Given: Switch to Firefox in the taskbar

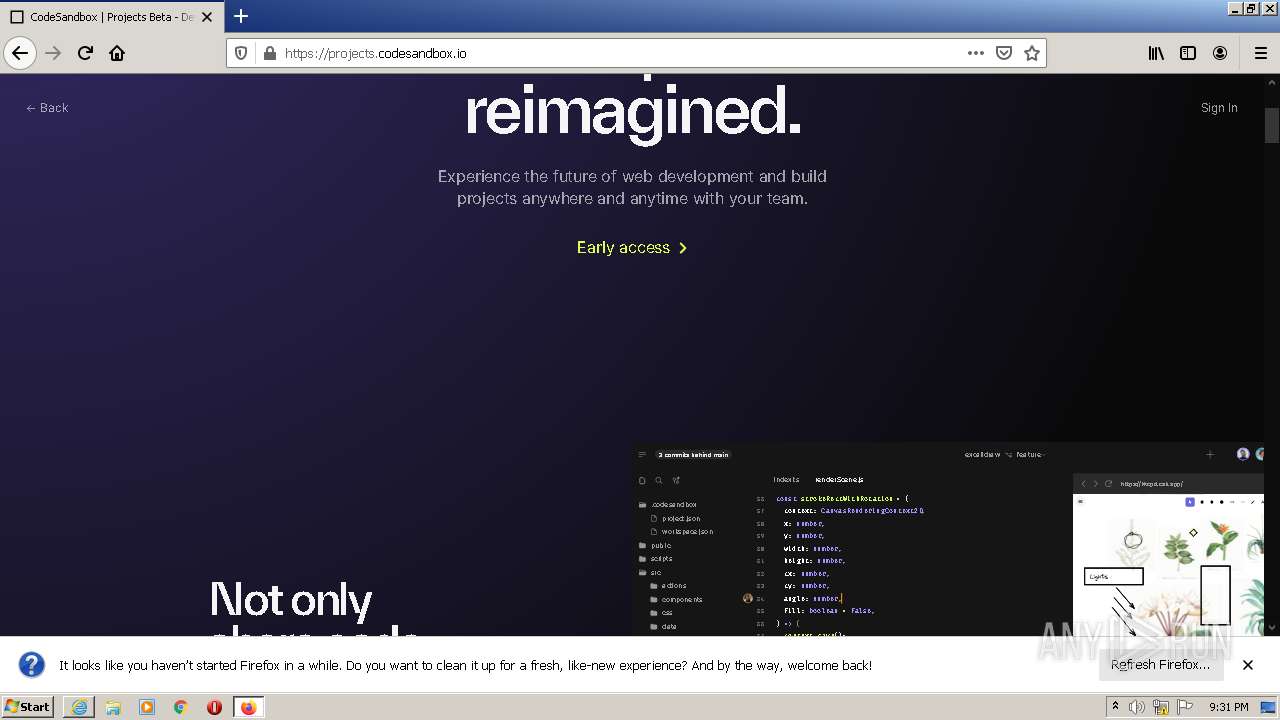Looking at the screenshot, I should tap(248, 707).
